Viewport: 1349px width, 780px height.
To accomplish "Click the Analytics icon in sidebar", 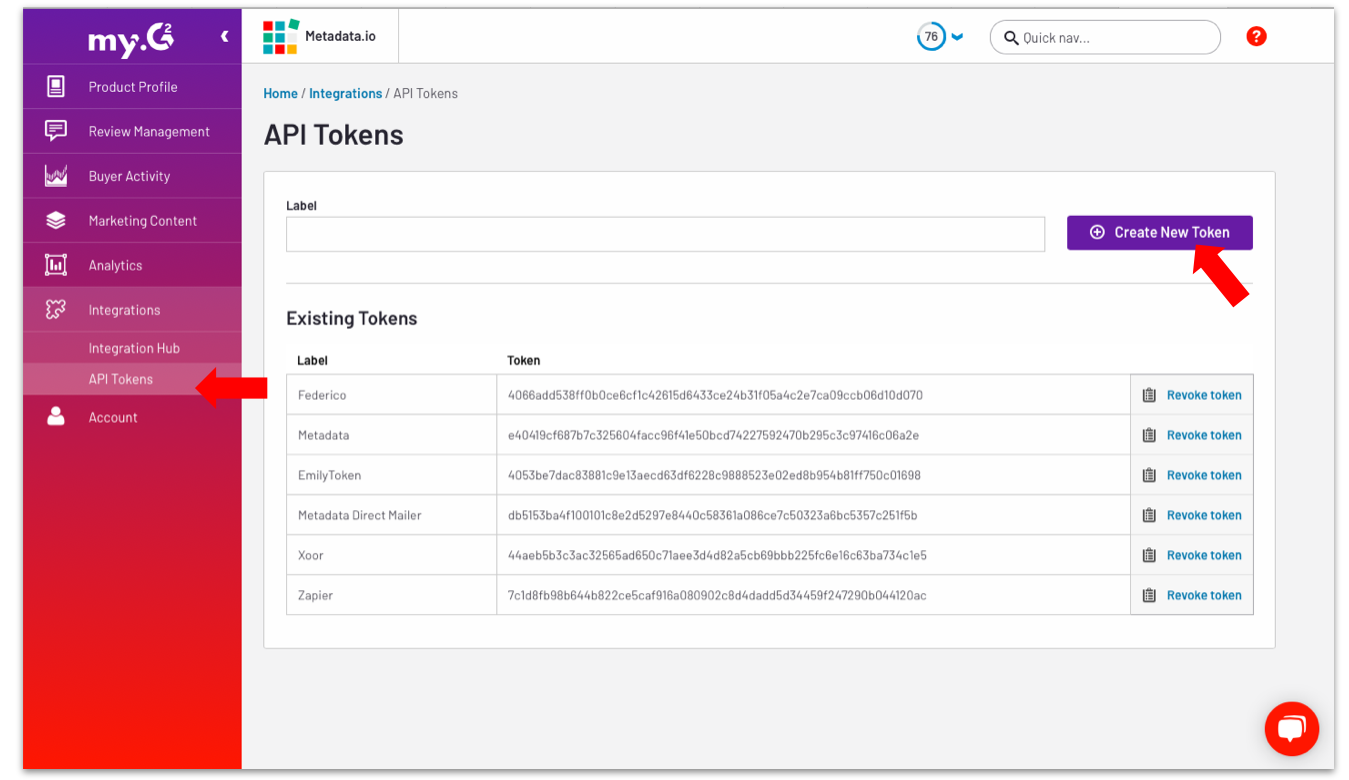I will (56, 265).
